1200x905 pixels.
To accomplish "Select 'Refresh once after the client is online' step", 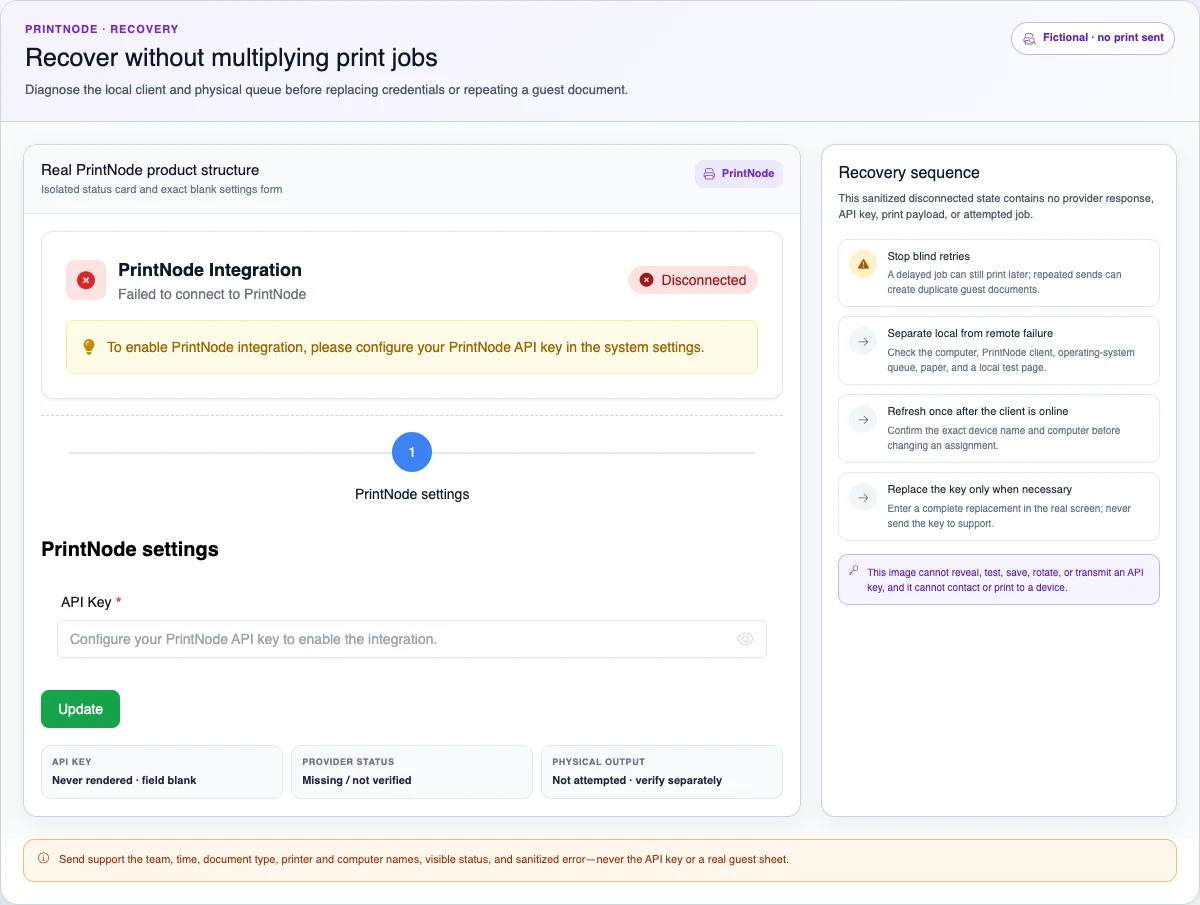I will 999,428.
